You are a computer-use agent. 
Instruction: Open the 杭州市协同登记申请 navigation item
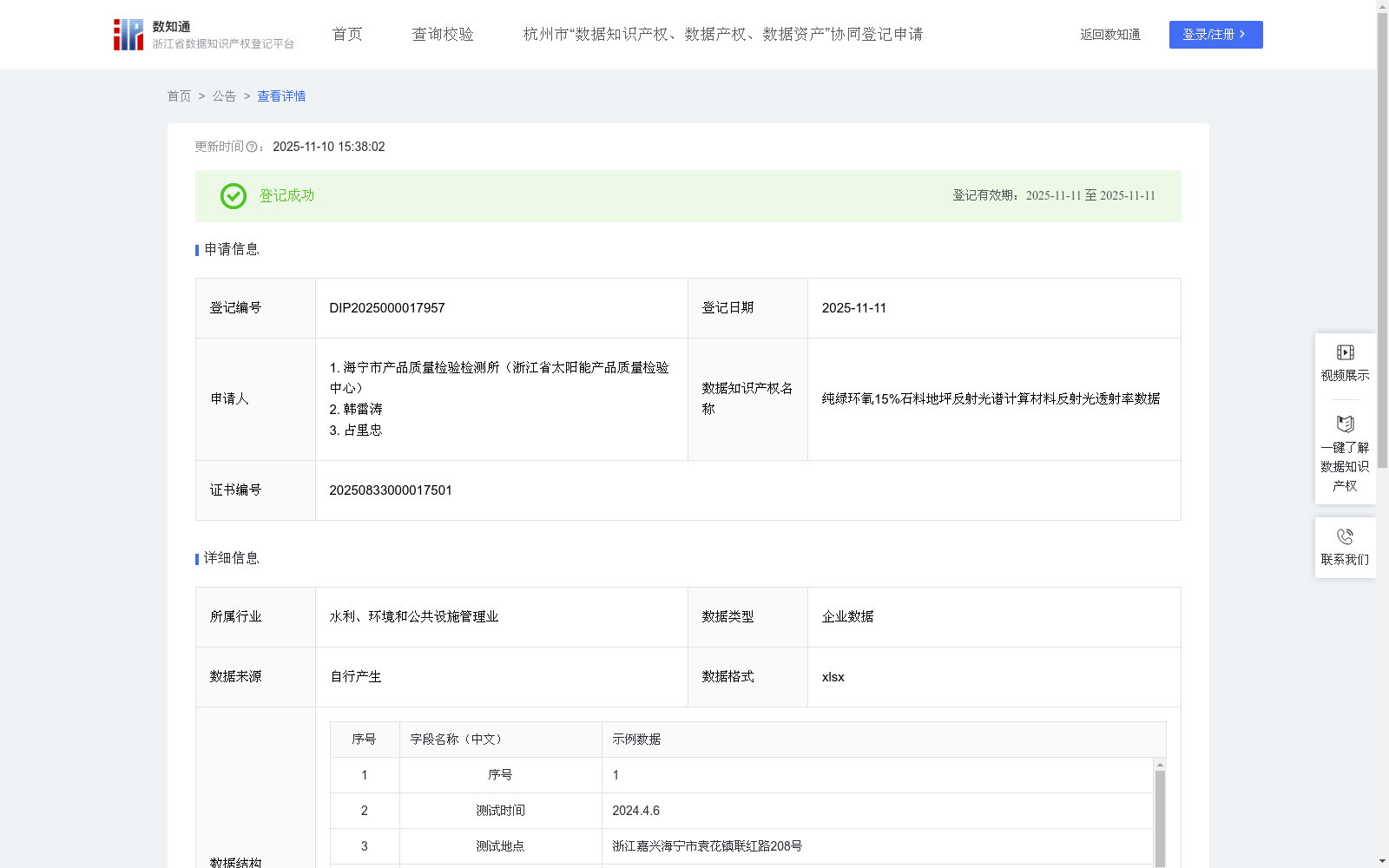pos(723,35)
